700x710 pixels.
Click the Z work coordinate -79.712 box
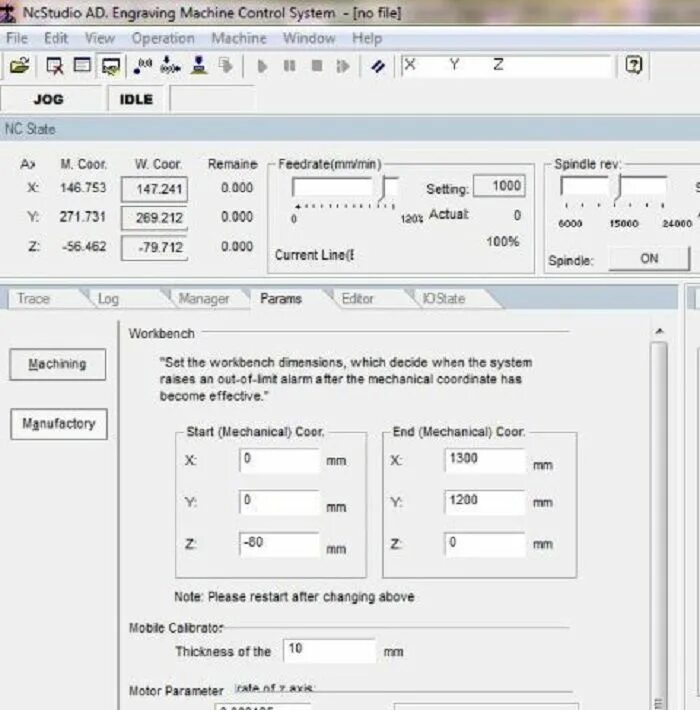[154, 248]
